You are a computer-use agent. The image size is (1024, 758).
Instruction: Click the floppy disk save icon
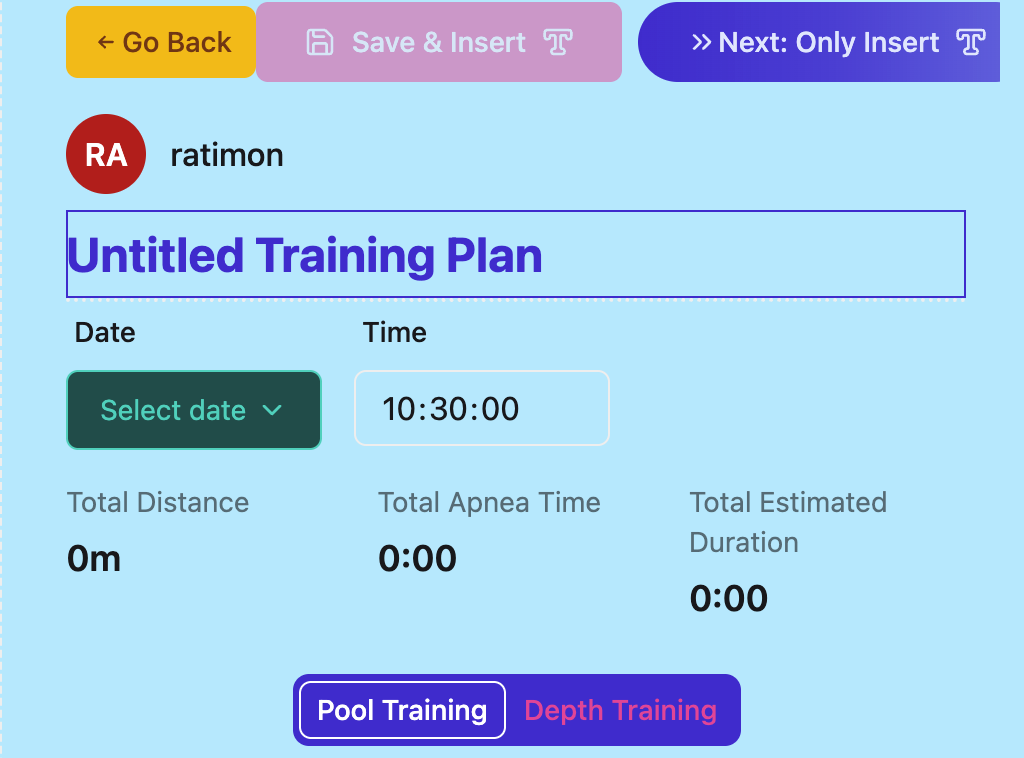(x=319, y=42)
